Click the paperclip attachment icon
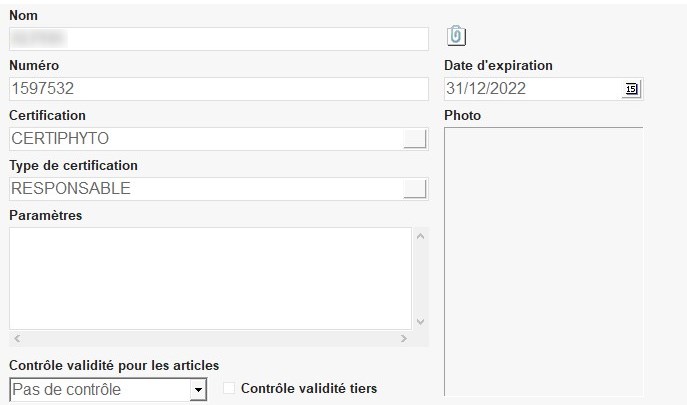The height and width of the screenshot is (405, 687). 456,36
